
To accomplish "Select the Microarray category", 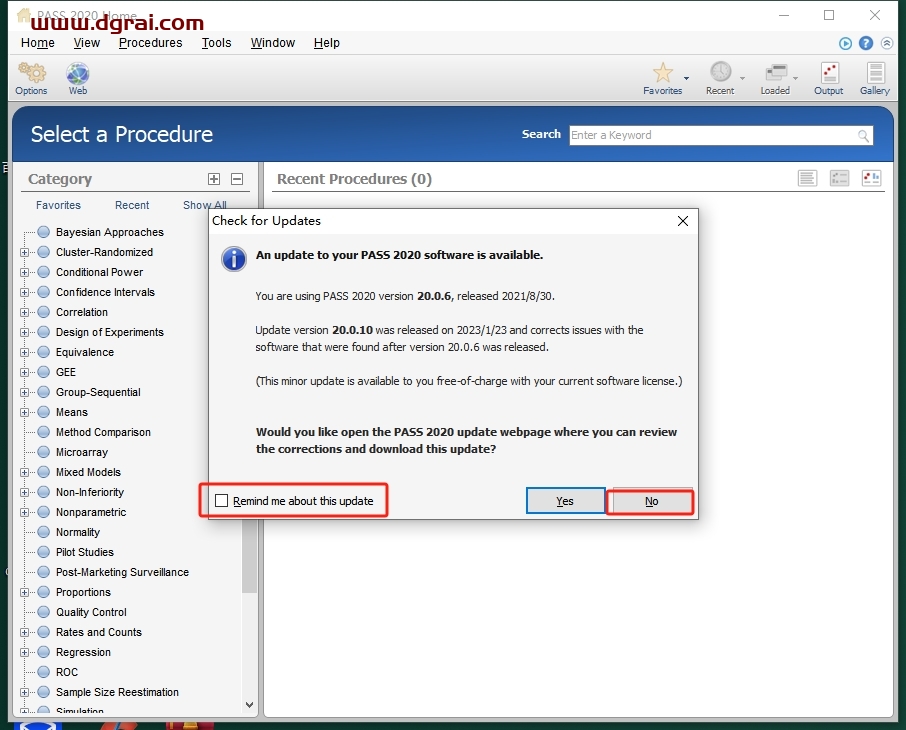I will (82, 453).
